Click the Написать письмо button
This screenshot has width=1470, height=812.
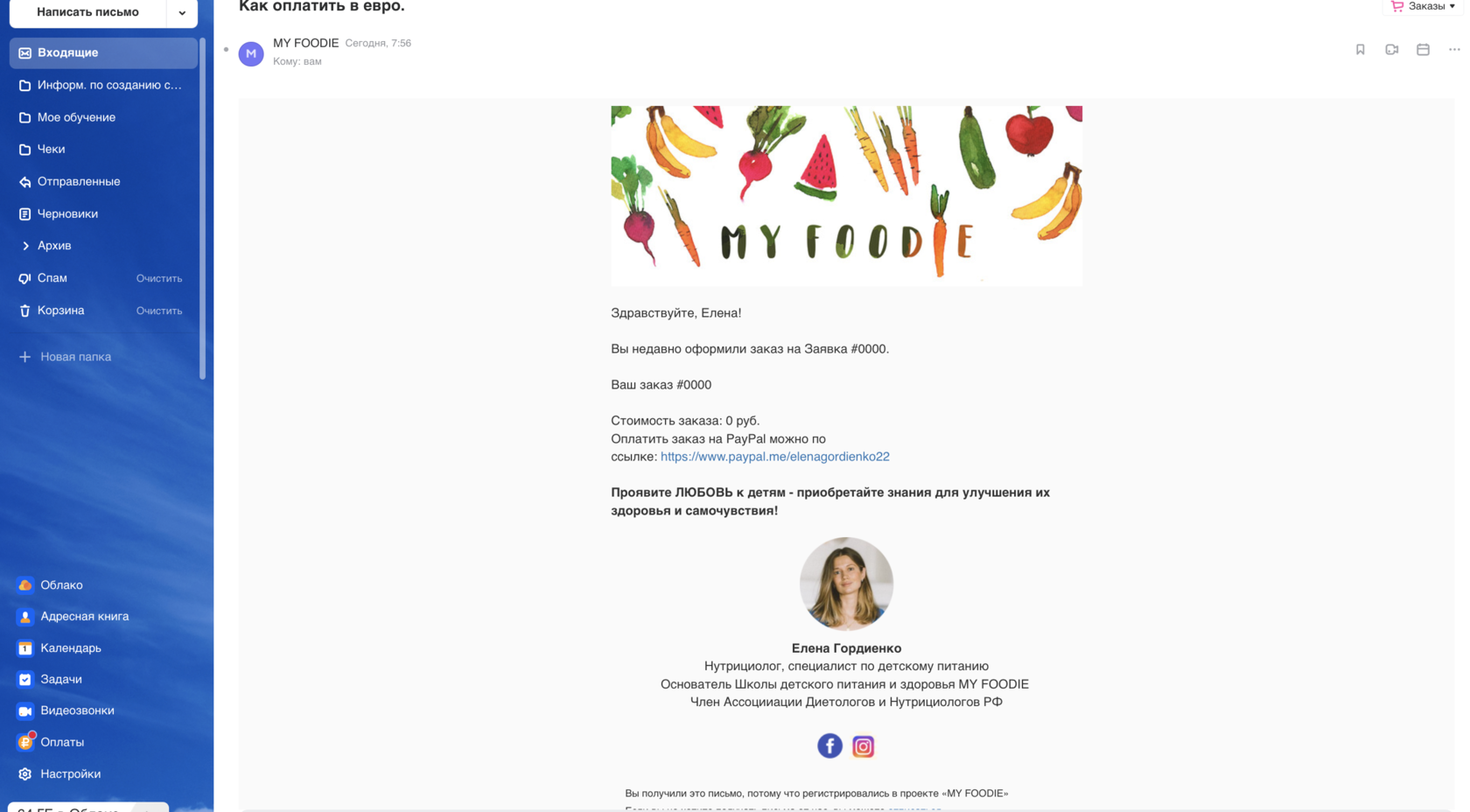click(87, 12)
